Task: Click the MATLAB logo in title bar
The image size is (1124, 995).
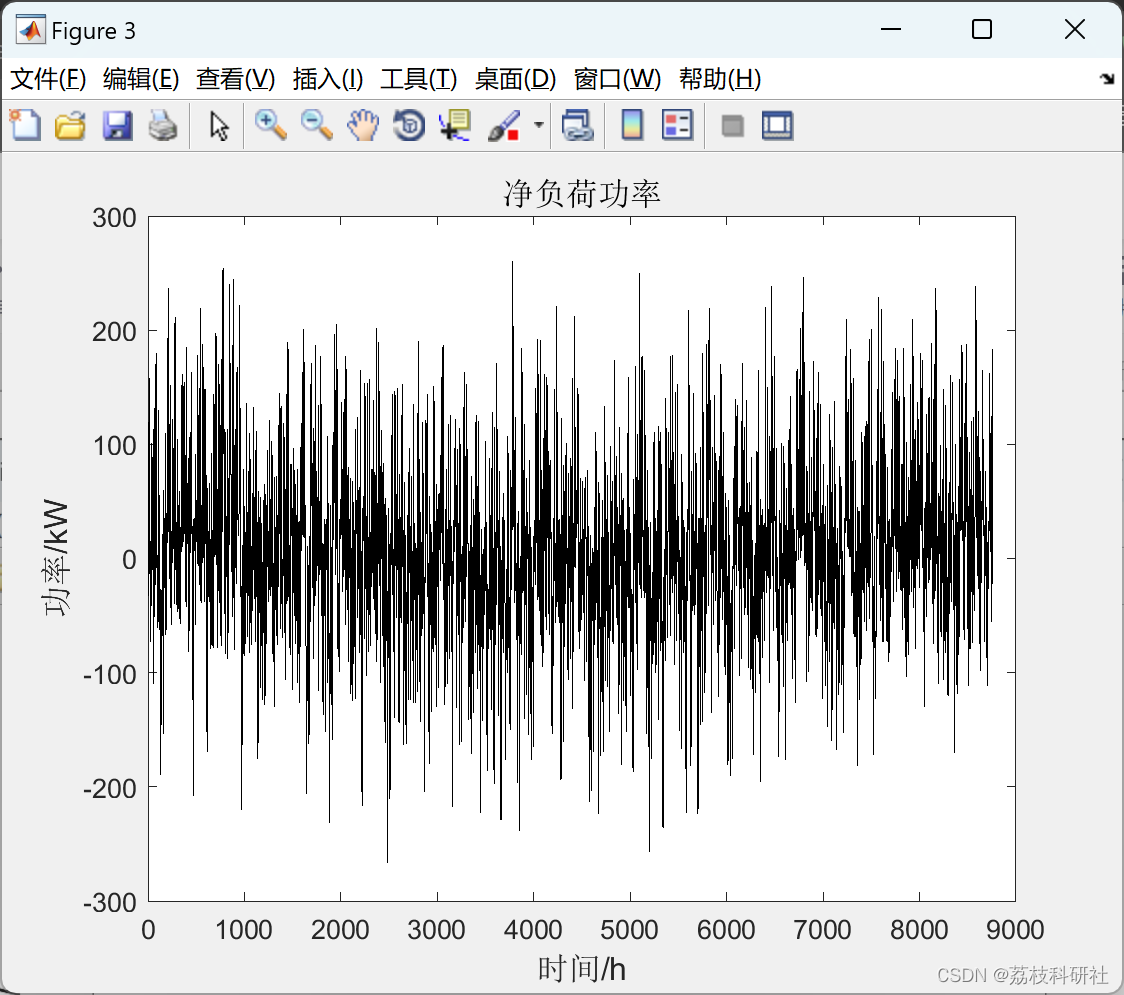Action: 30,30
